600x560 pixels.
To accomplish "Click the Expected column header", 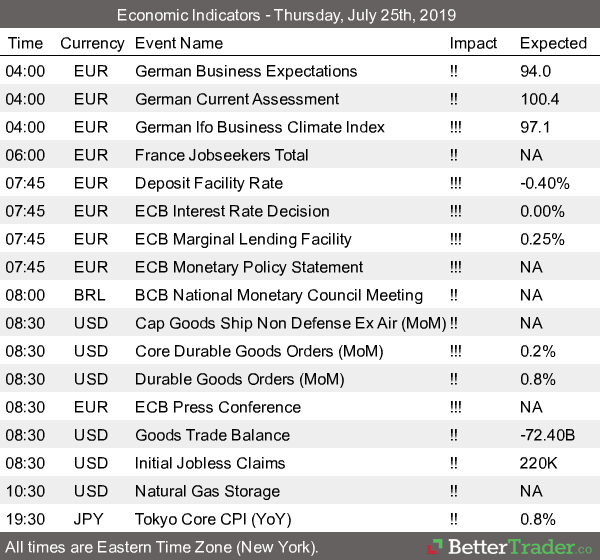I will coord(553,43).
